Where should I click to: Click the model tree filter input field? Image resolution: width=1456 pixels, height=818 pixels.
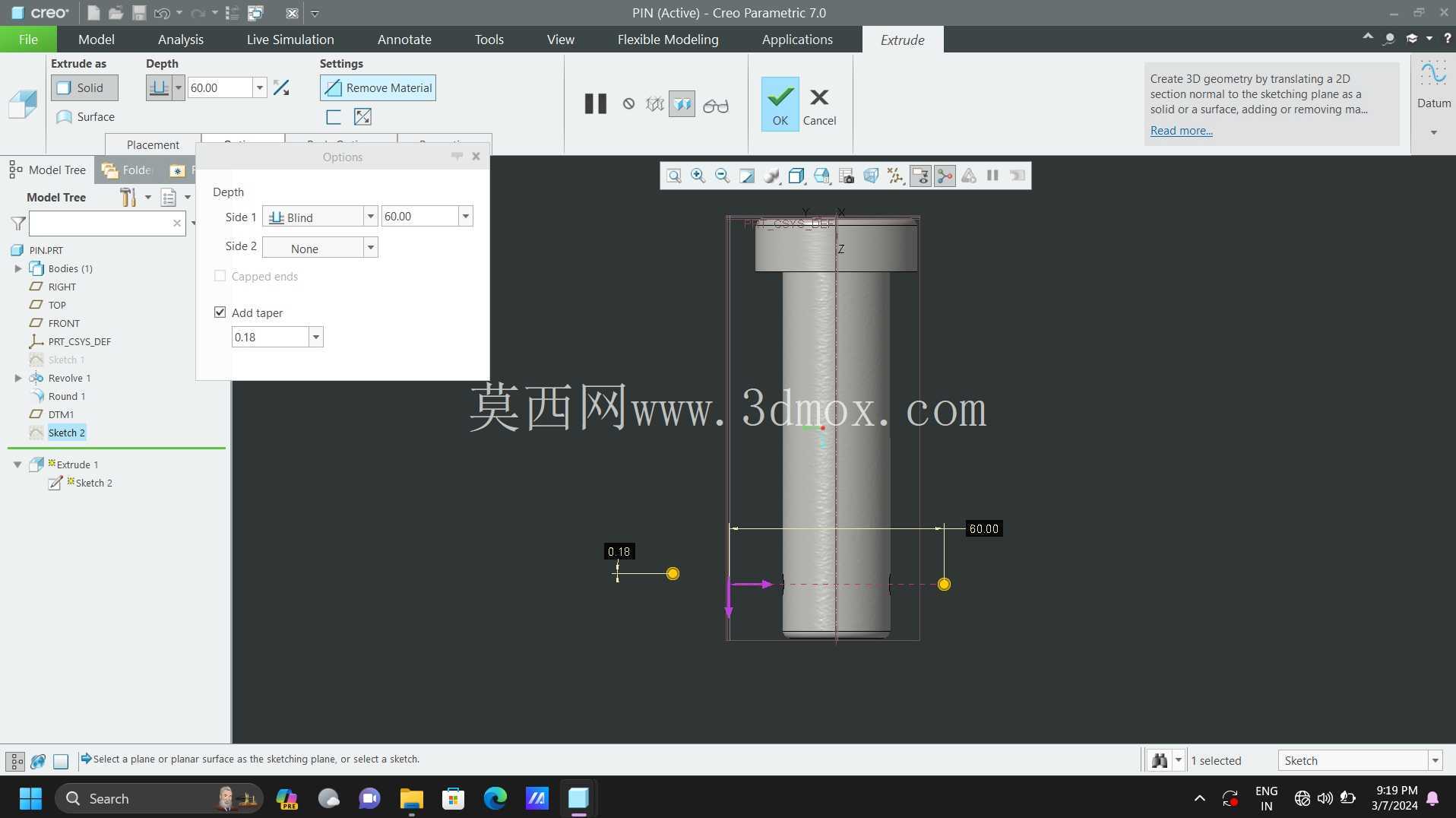point(107,224)
